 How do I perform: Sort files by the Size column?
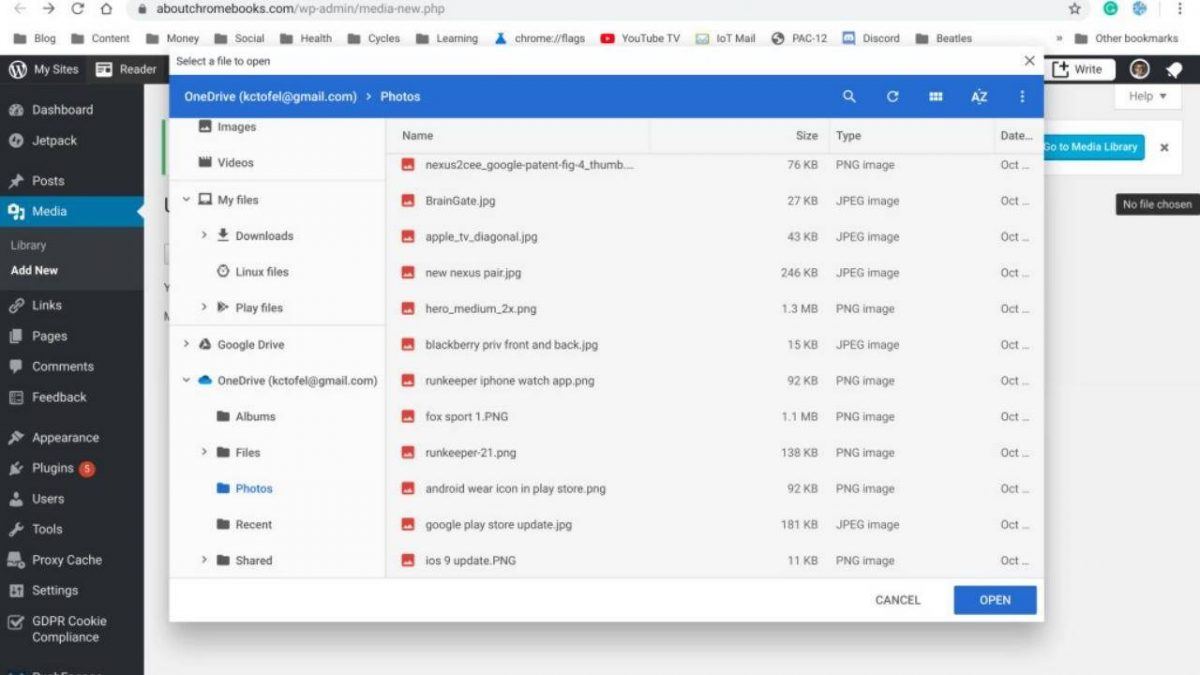pyautogui.click(x=806, y=136)
